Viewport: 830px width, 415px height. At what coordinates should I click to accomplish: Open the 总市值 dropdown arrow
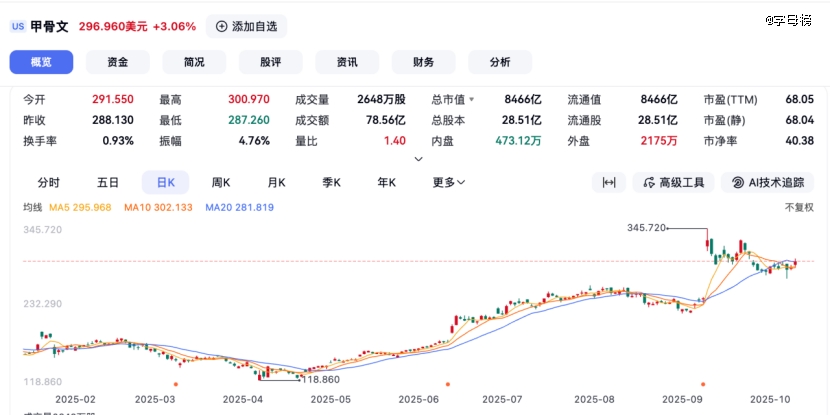tap(471, 100)
